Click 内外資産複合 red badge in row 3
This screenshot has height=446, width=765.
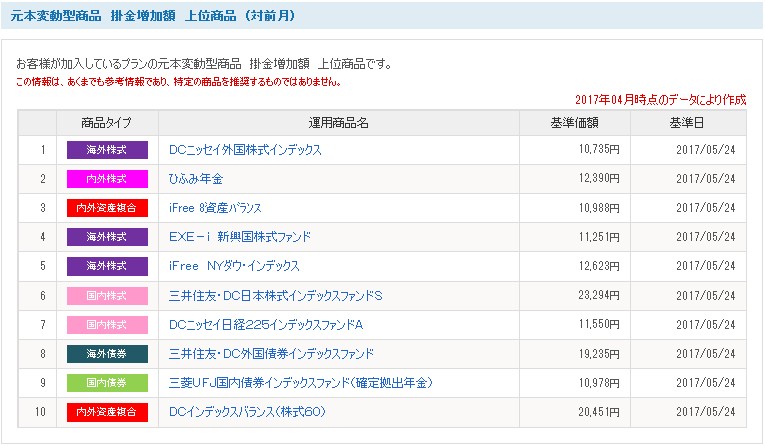coord(107,208)
